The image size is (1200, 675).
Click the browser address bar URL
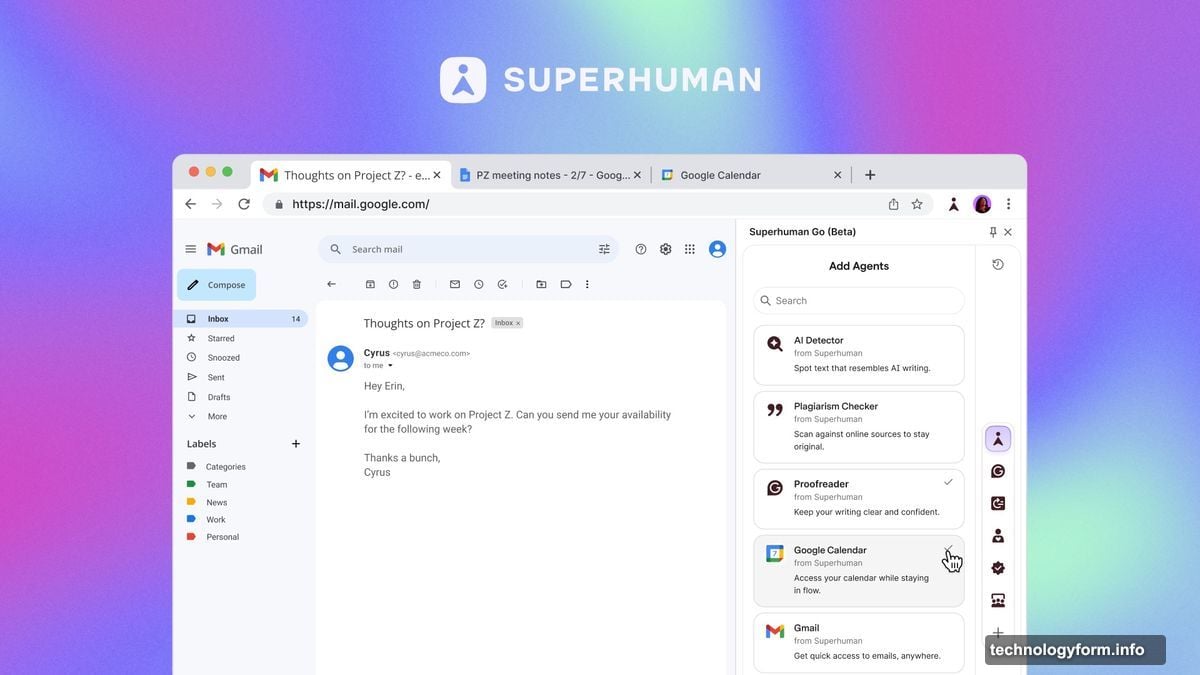[361, 204]
